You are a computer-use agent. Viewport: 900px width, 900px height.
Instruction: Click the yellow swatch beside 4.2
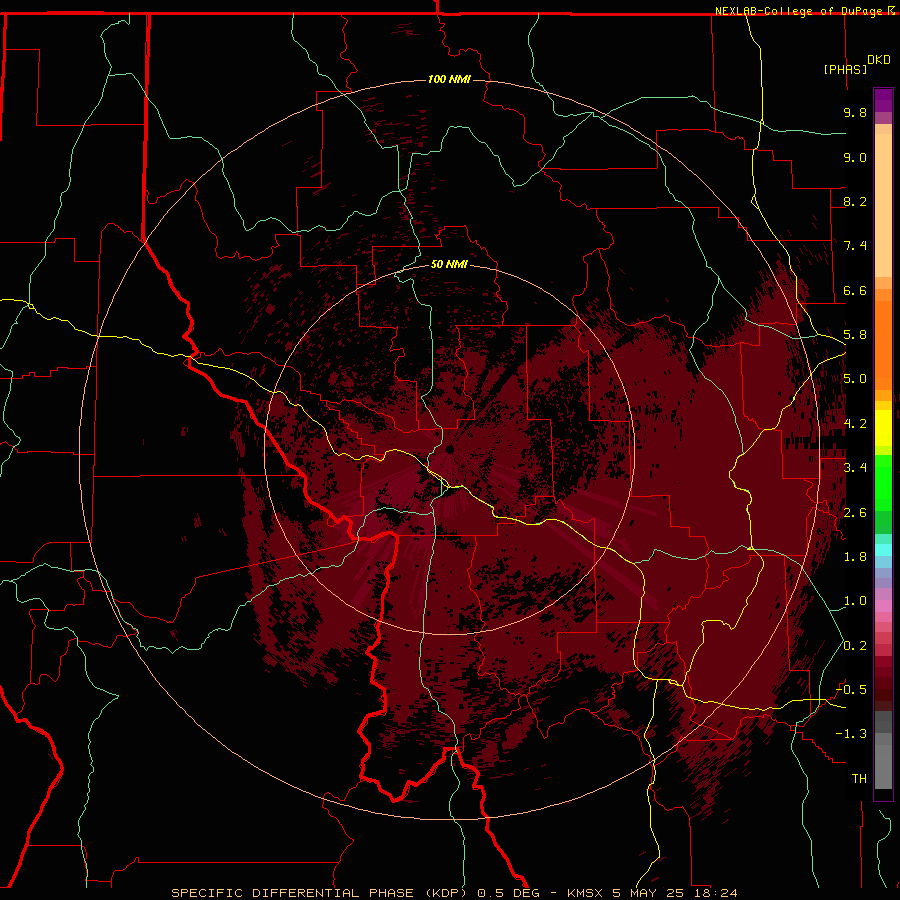883,428
